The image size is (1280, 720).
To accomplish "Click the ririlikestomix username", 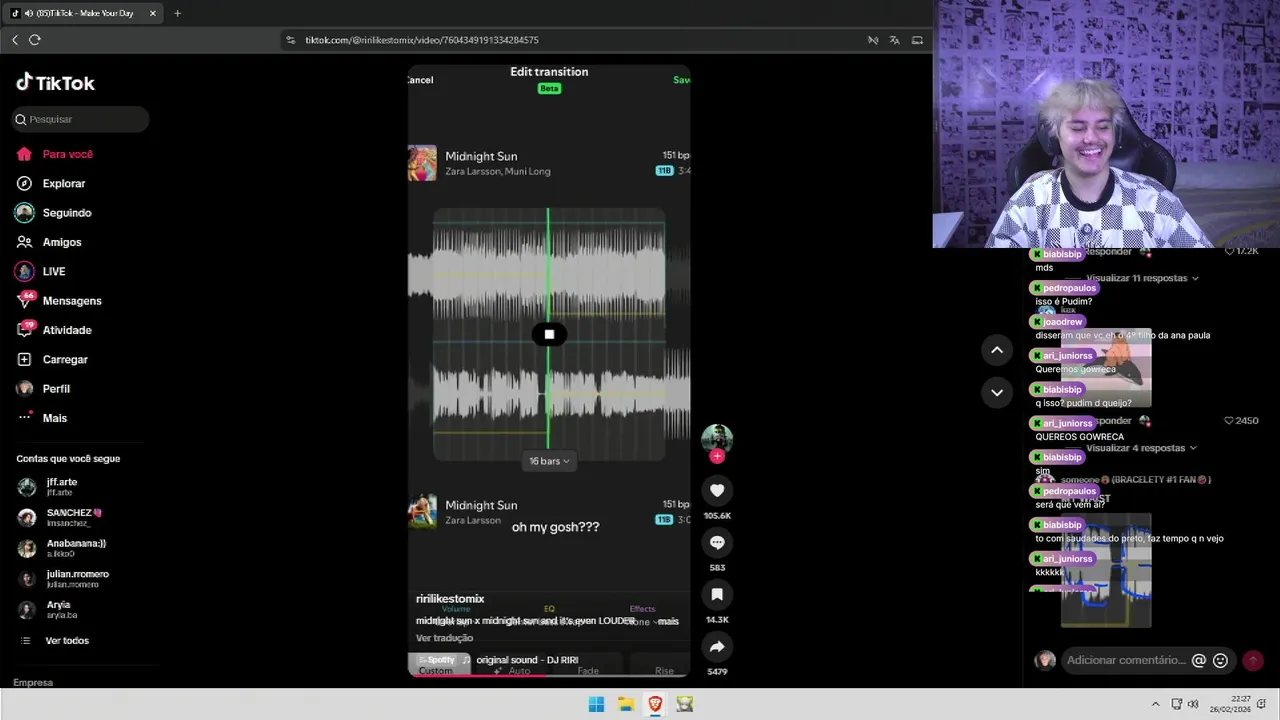I will click(450, 598).
